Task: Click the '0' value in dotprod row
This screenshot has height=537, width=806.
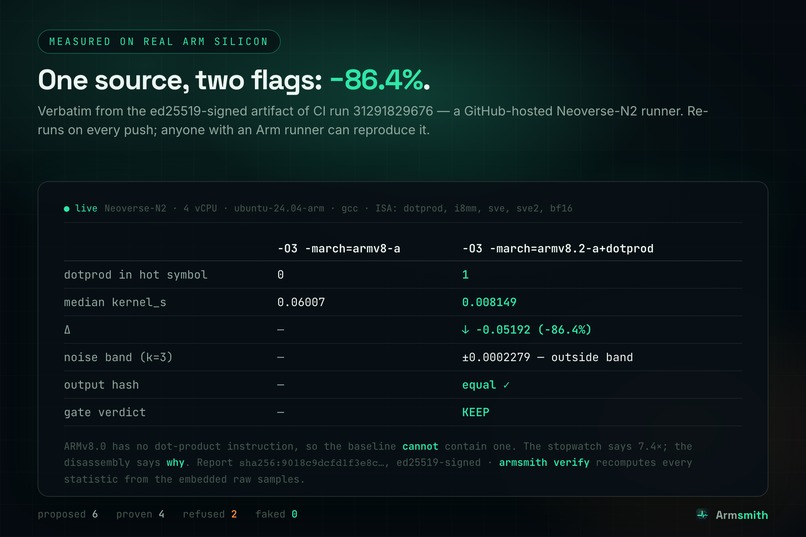Action: (x=281, y=275)
